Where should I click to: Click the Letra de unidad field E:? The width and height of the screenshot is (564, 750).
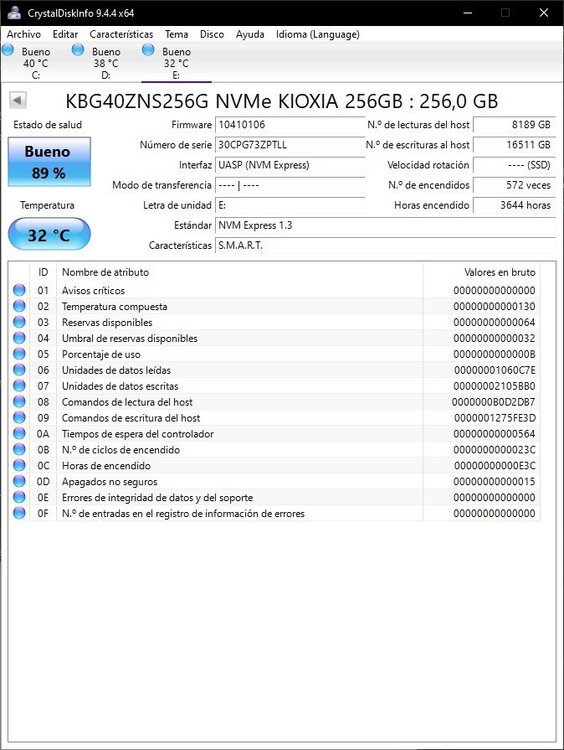click(x=290, y=205)
